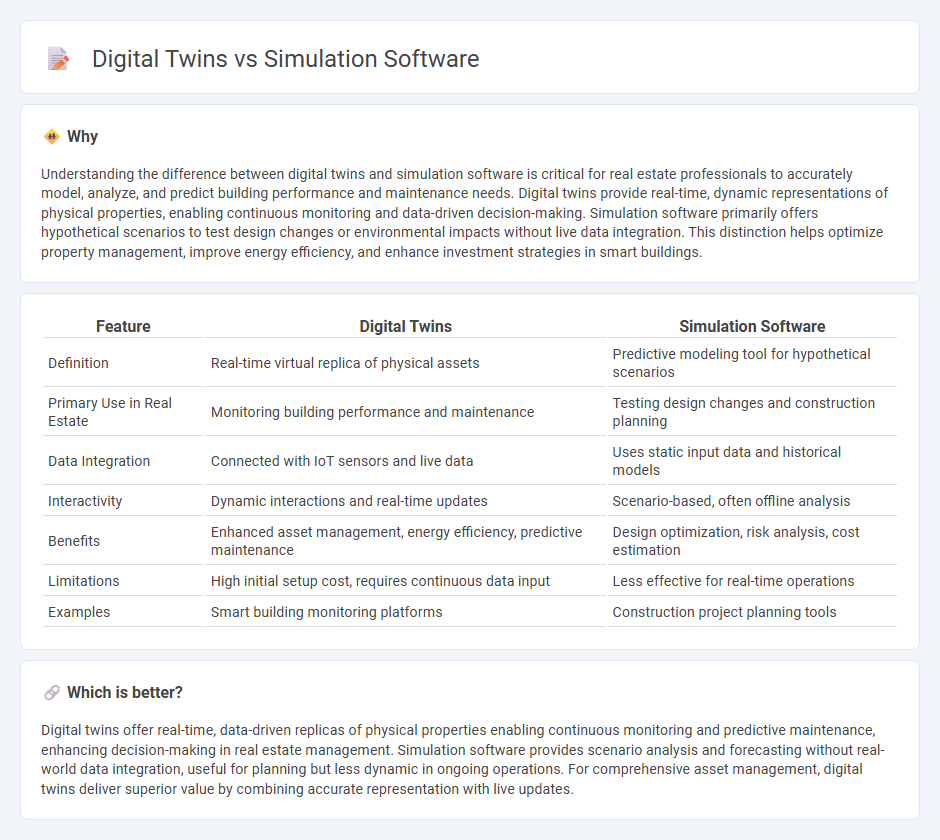This screenshot has height=840, width=940.
Task: Click the orange diamond icon next to Why
Action: (x=52, y=137)
